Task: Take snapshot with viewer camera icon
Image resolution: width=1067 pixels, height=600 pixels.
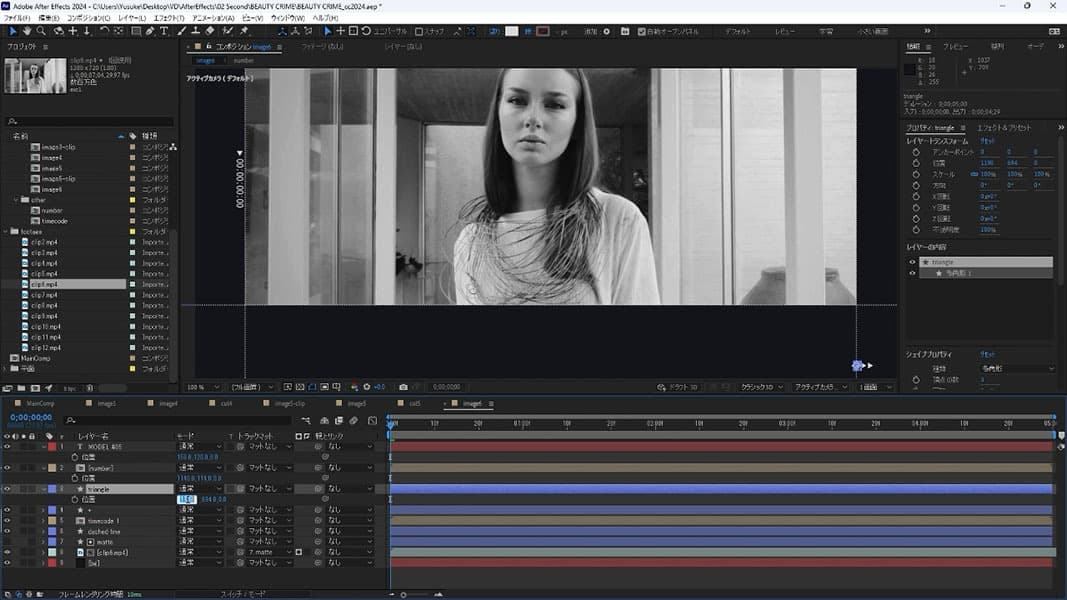Action: (403, 387)
